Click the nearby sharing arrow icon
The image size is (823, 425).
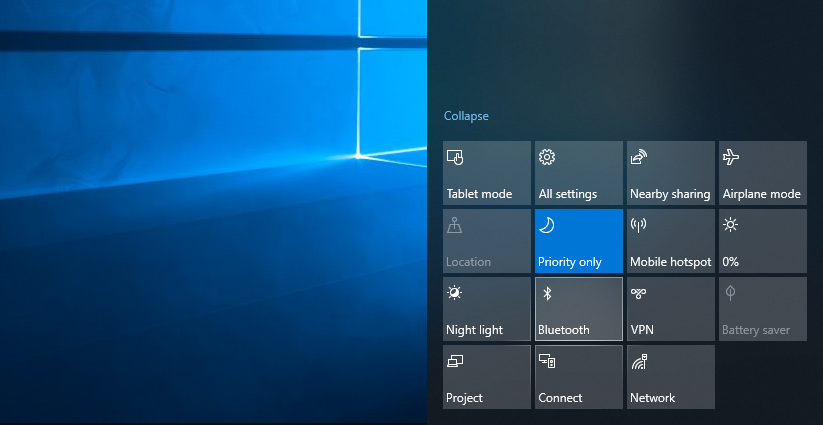(x=639, y=157)
